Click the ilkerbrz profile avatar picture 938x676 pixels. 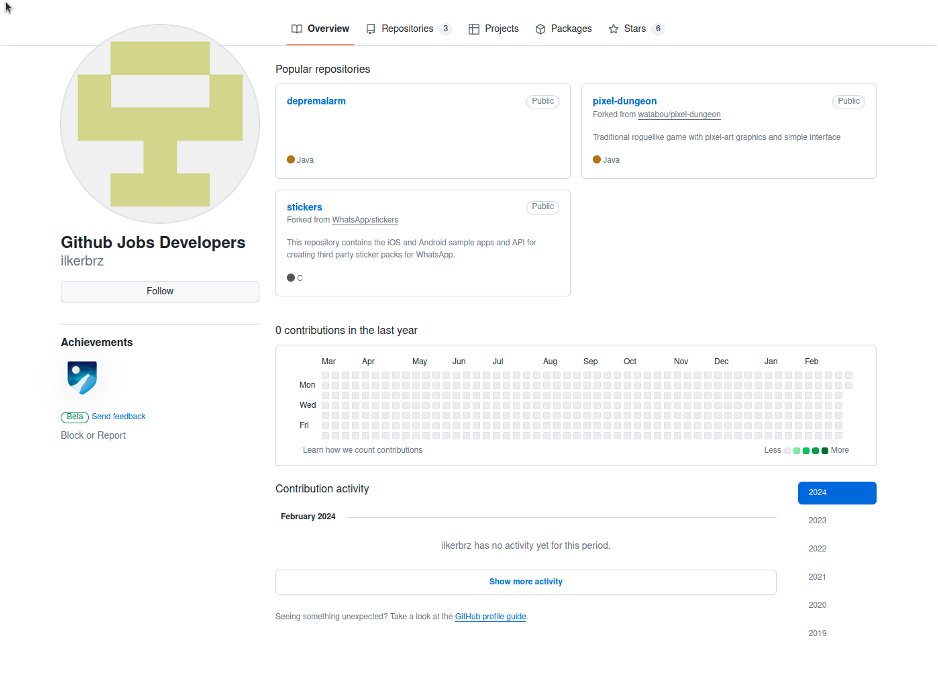[160, 123]
